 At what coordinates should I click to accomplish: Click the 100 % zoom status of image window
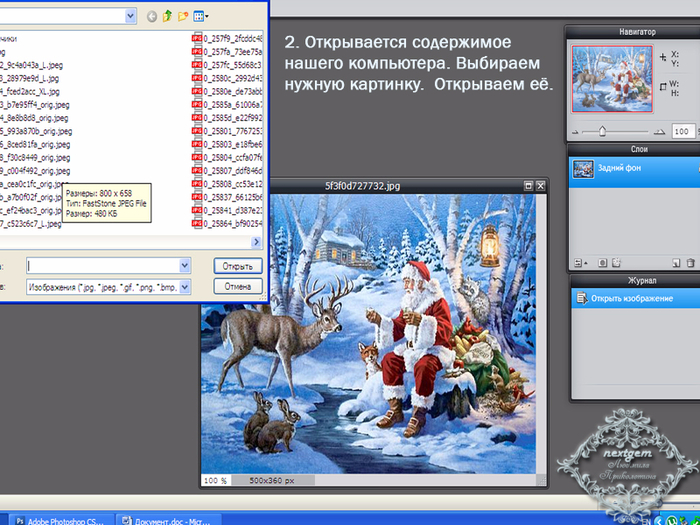(215, 480)
